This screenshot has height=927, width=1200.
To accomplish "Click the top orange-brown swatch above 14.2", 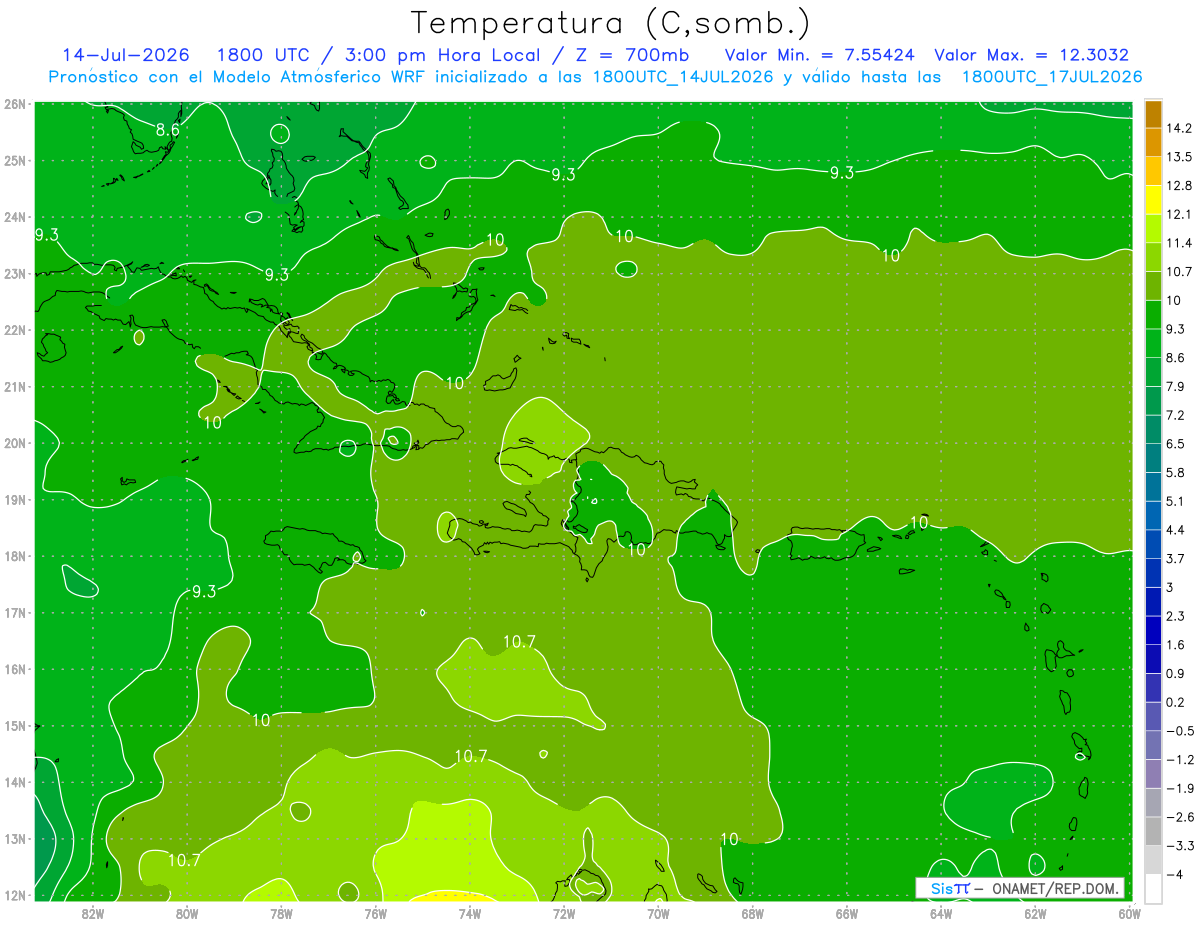I will tap(1153, 114).
